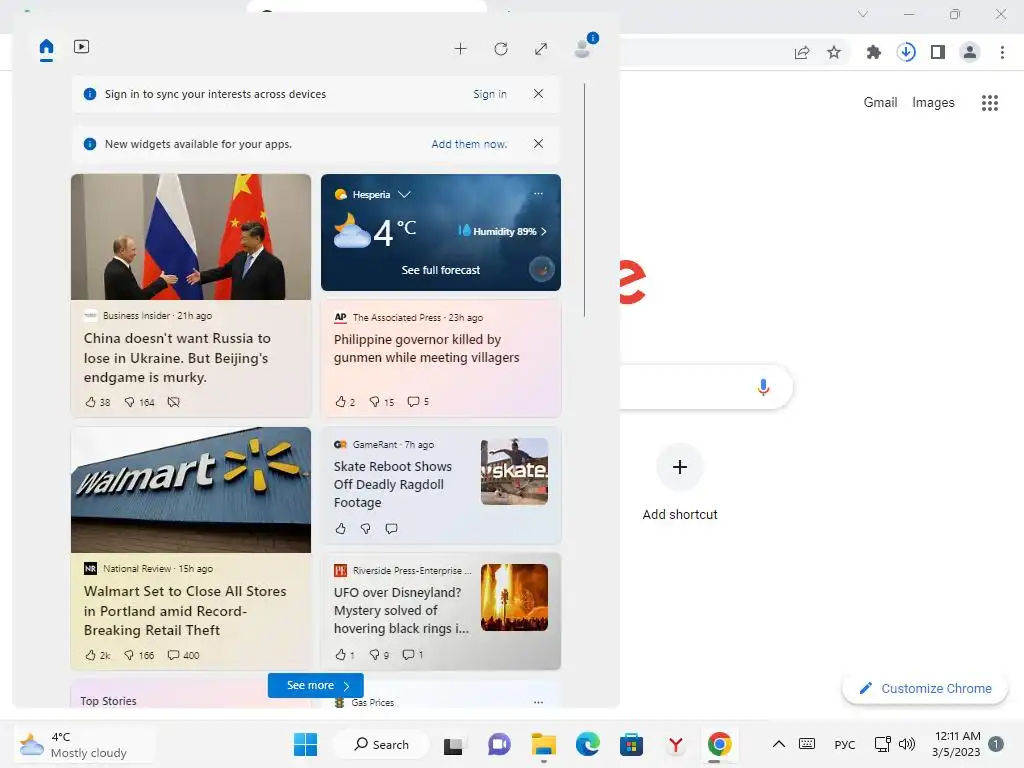Open Gas Prices widget options menu
The width and height of the screenshot is (1024, 768).
click(538, 702)
